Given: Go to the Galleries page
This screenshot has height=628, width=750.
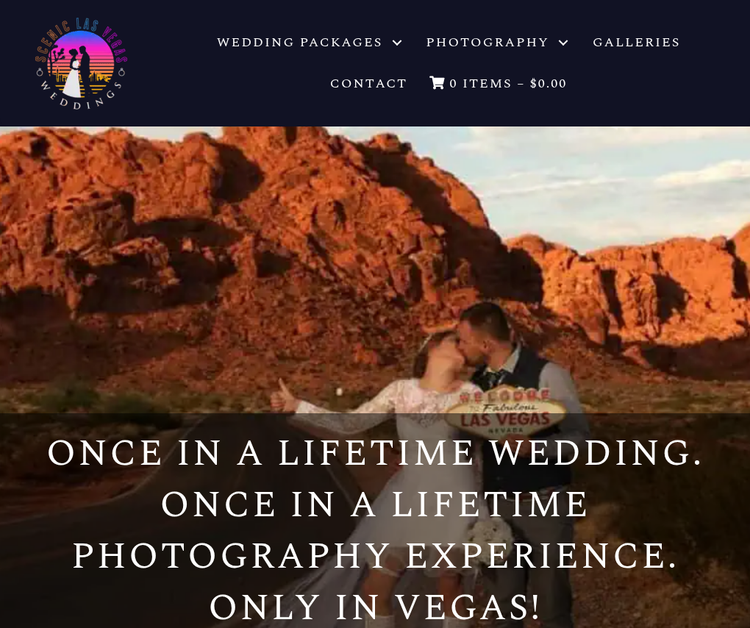Looking at the screenshot, I should [x=636, y=42].
